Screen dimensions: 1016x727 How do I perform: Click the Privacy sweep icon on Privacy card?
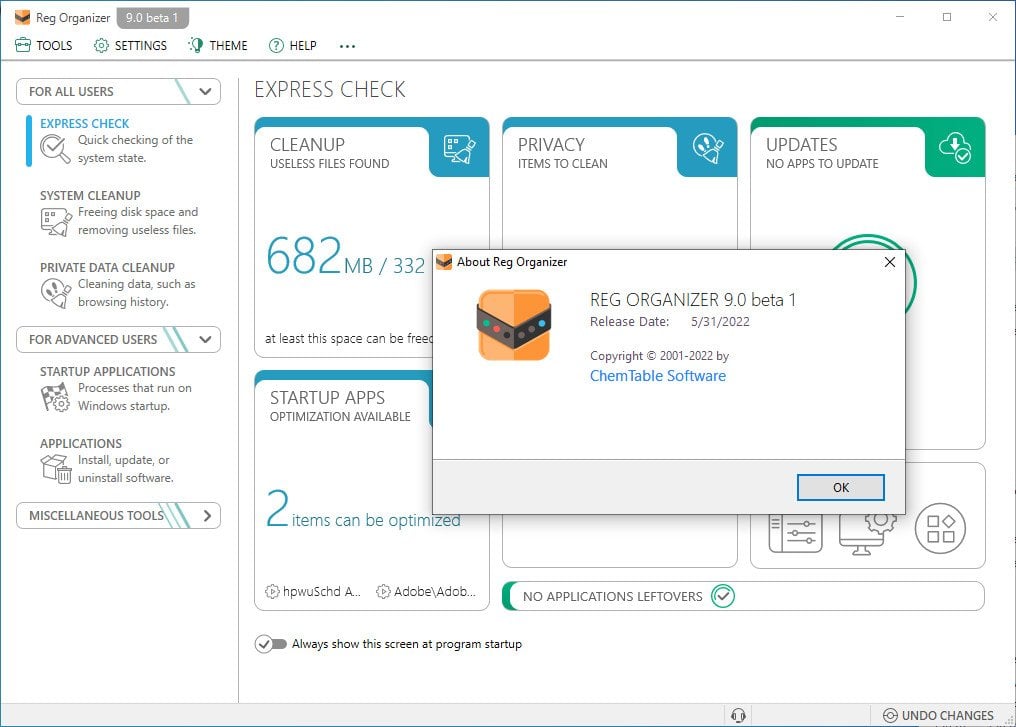click(707, 148)
